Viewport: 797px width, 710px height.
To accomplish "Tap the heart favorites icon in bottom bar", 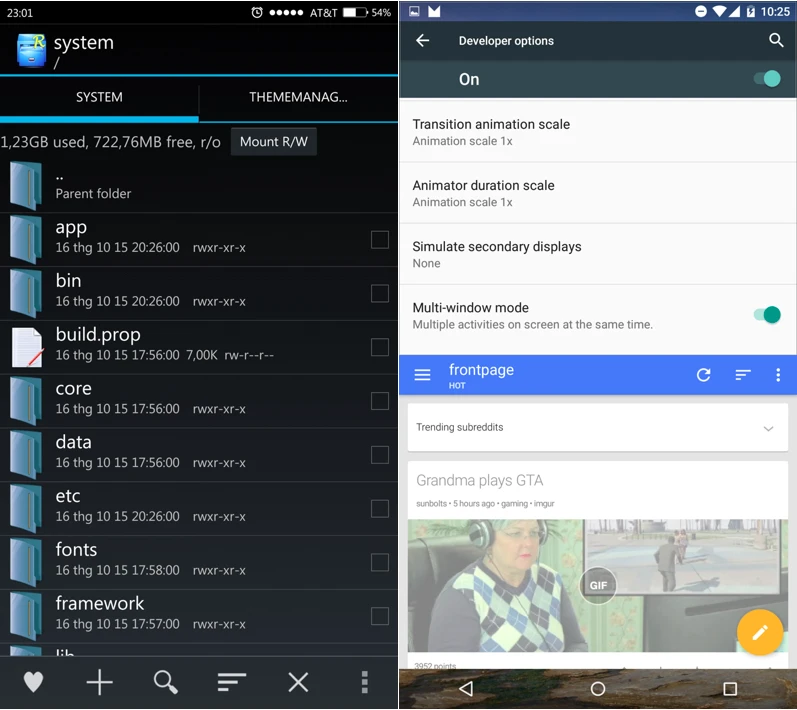I will (34, 682).
